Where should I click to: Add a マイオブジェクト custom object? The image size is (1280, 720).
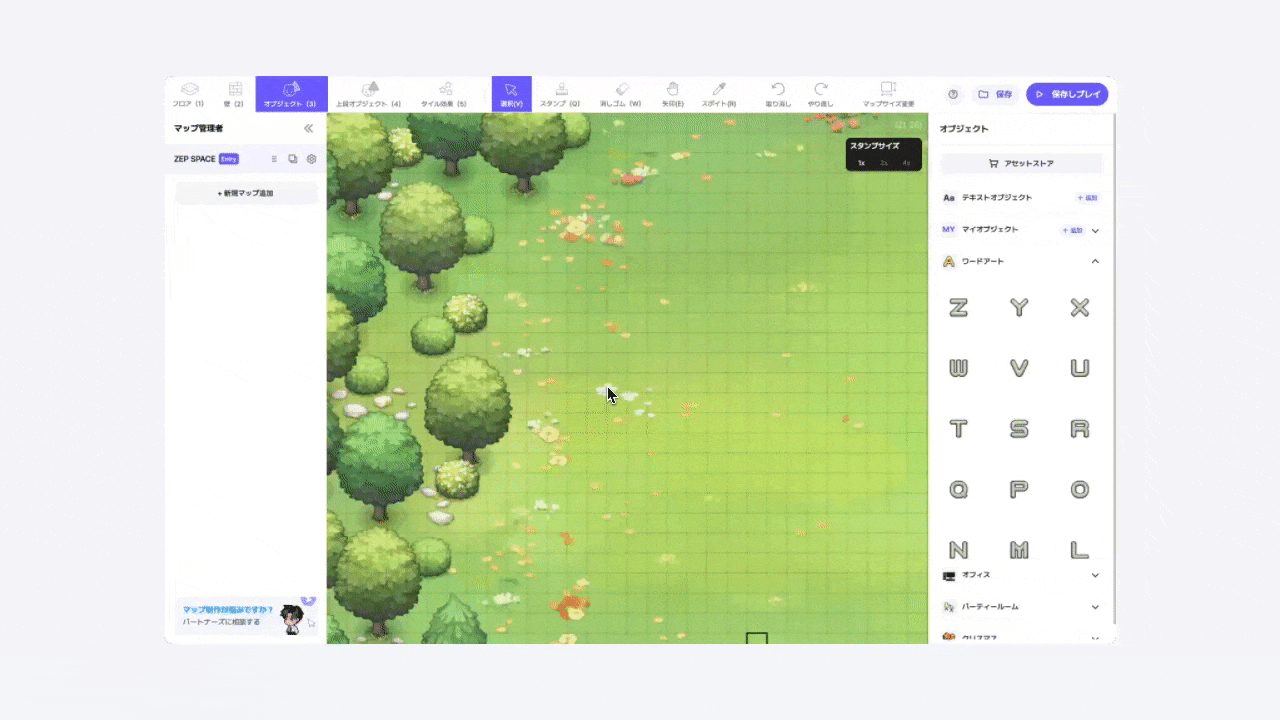tap(1071, 230)
